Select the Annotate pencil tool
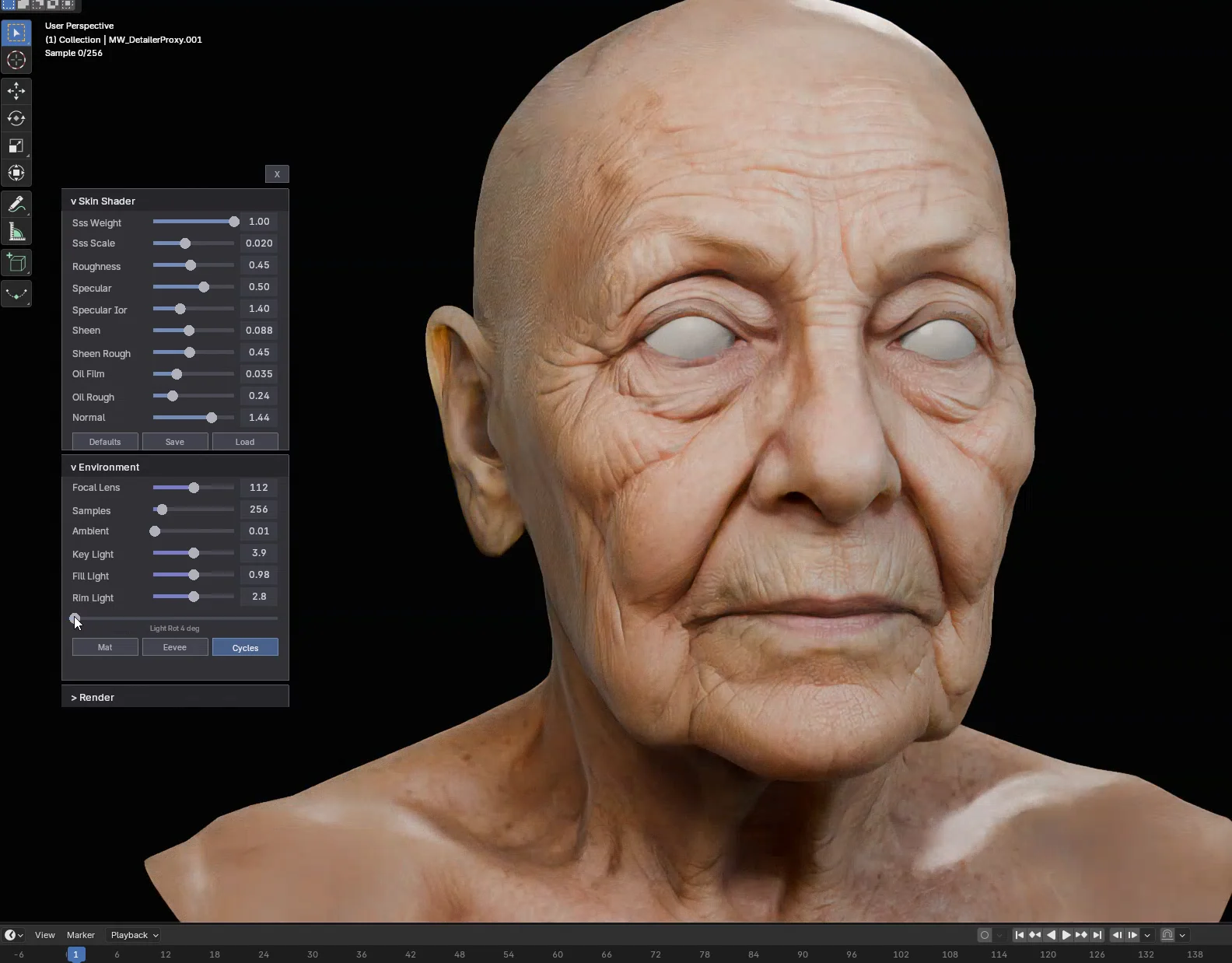1232x963 pixels. coord(16,204)
